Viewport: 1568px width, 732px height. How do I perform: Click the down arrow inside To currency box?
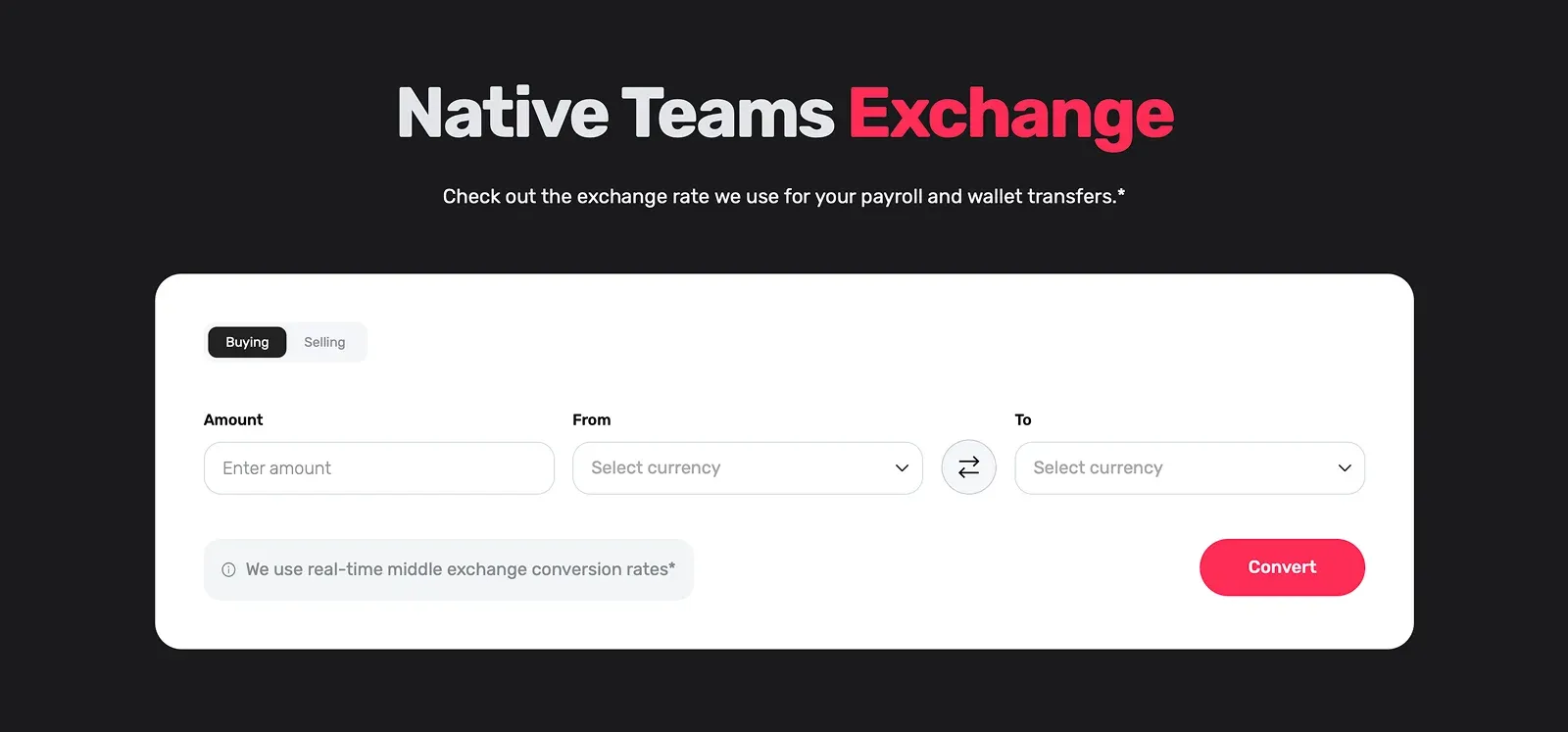[x=1344, y=468]
